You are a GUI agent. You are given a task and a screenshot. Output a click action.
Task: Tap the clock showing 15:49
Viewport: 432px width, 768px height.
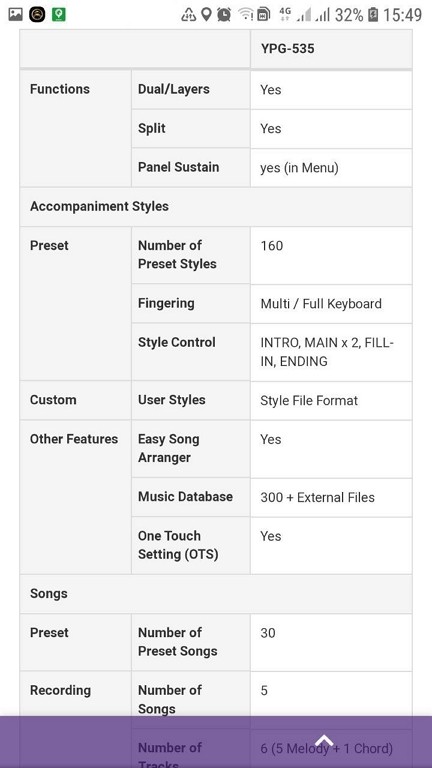(x=402, y=15)
